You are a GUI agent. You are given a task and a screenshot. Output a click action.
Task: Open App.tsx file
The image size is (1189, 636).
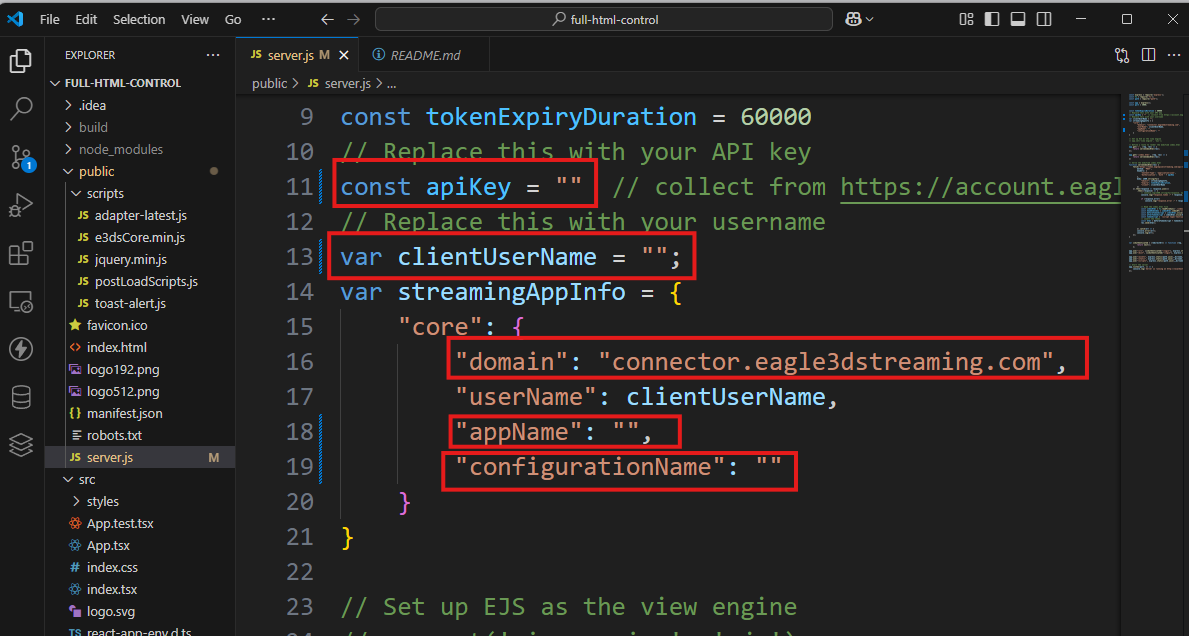[140, 546]
